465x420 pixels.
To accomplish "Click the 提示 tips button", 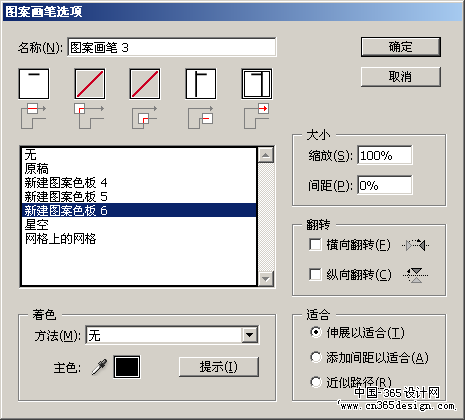I will [x=219, y=367].
